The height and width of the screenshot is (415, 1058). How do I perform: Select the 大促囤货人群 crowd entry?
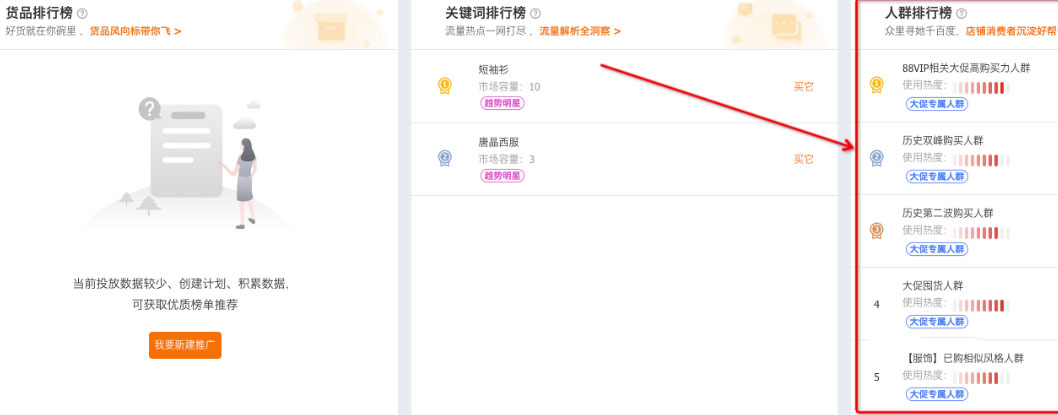932,285
